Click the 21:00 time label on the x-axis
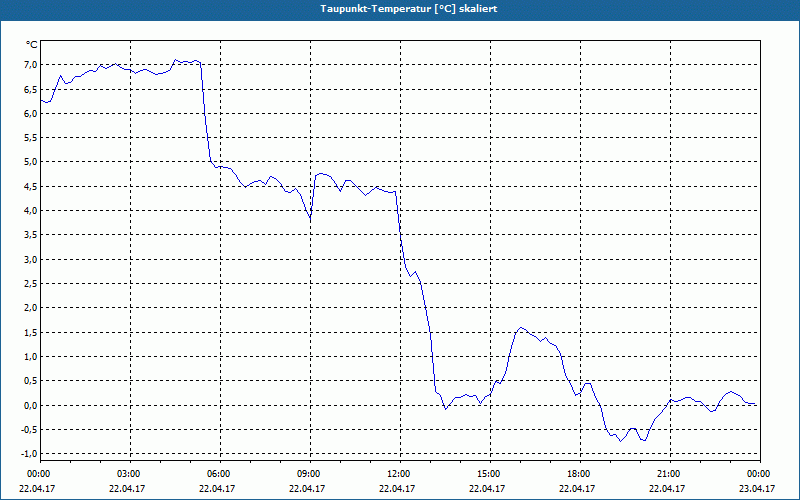Image resolution: width=800 pixels, height=500 pixels. 670,474
